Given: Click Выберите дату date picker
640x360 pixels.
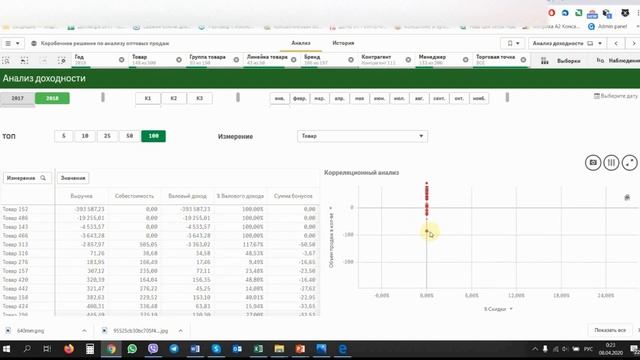Looking at the screenshot, I should coord(616,96).
